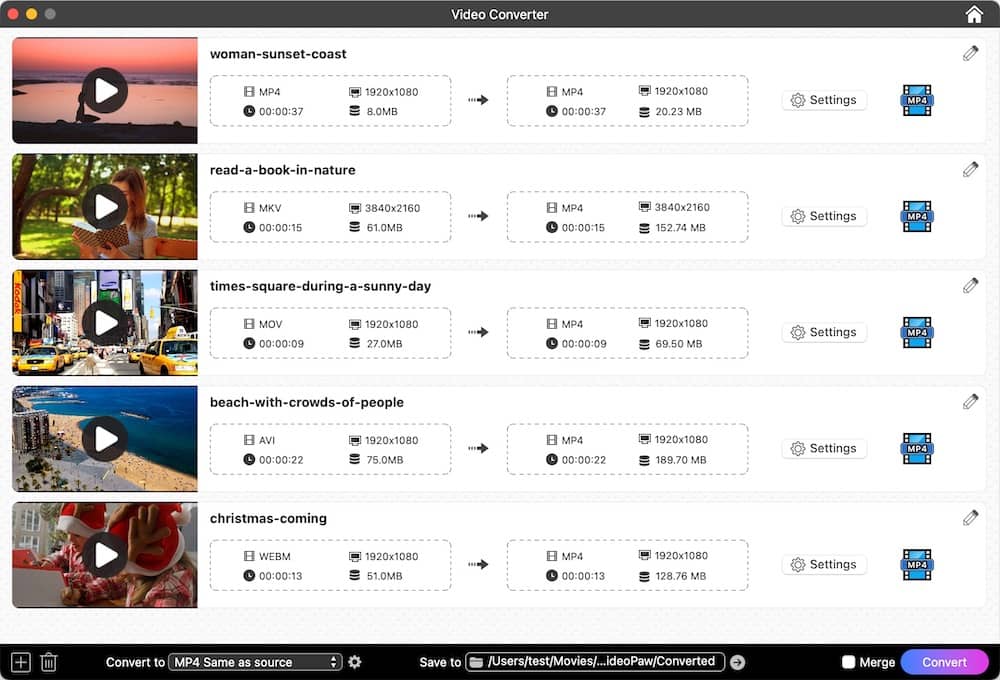Image resolution: width=1000 pixels, height=680 pixels.
Task: Edit the name of woman-sunset-coast
Action: pyautogui.click(x=970, y=52)
